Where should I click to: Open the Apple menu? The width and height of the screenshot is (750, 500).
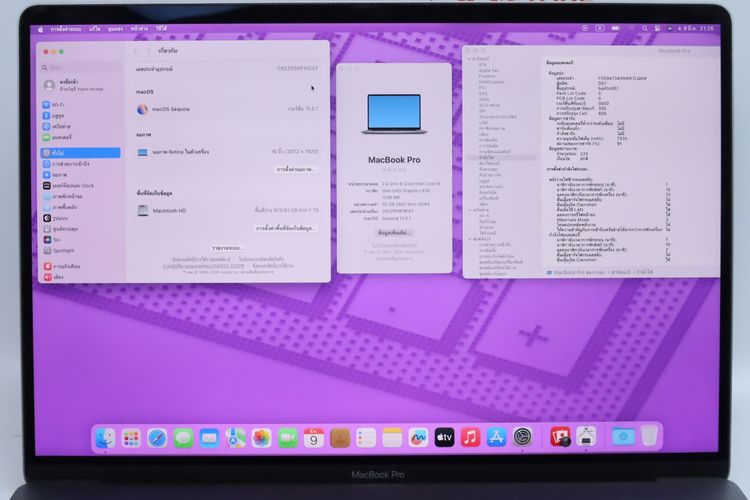41,29
